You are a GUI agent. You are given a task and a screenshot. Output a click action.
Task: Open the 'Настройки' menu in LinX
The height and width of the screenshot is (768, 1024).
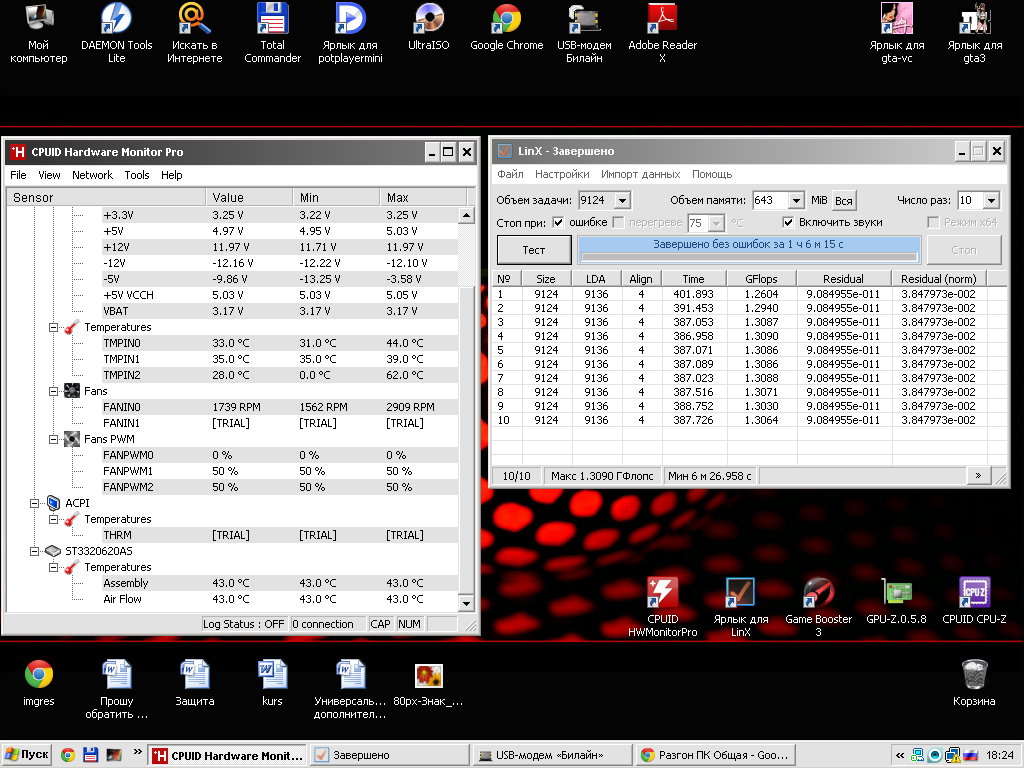tap(562, 174)
